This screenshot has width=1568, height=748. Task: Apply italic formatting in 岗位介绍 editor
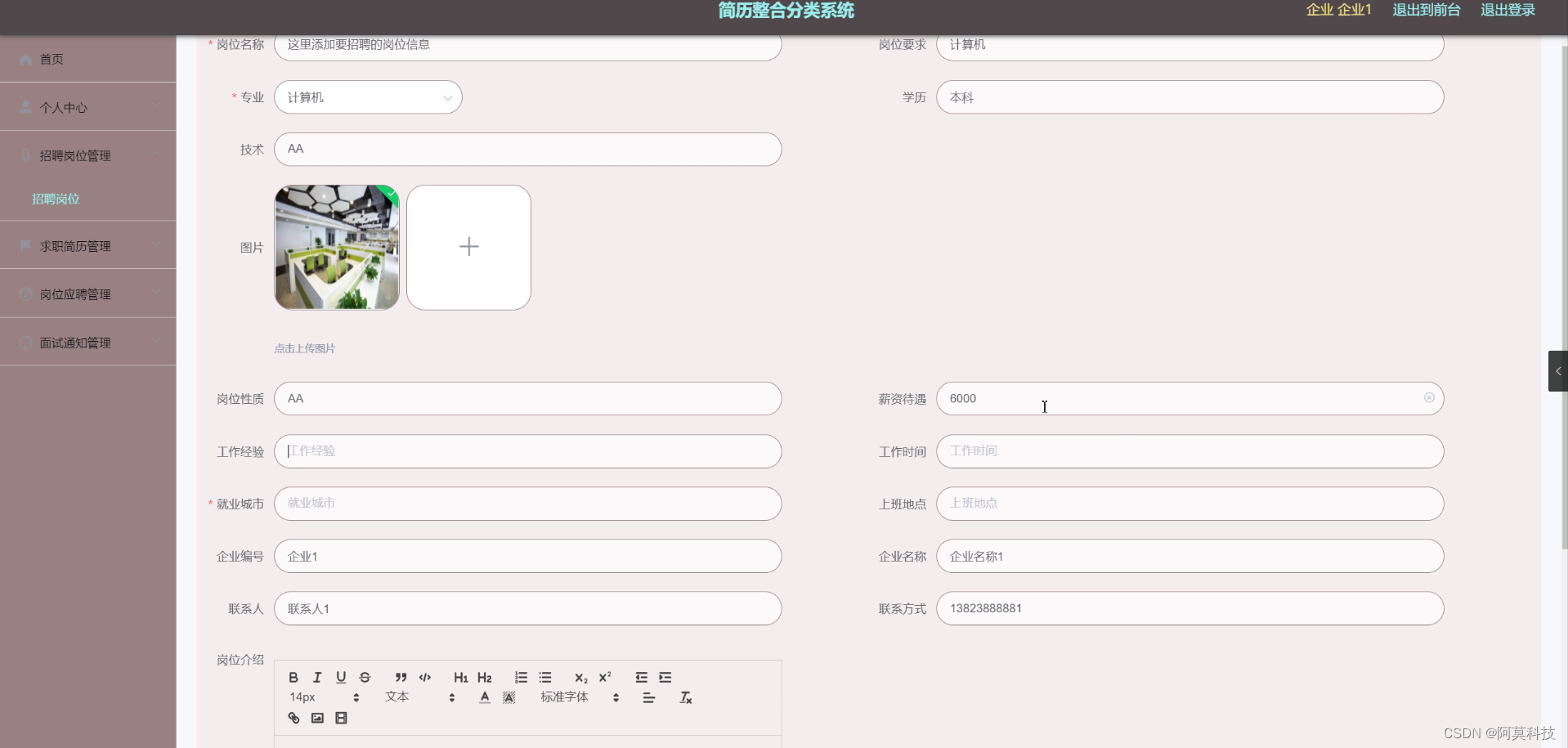(317, 677)
